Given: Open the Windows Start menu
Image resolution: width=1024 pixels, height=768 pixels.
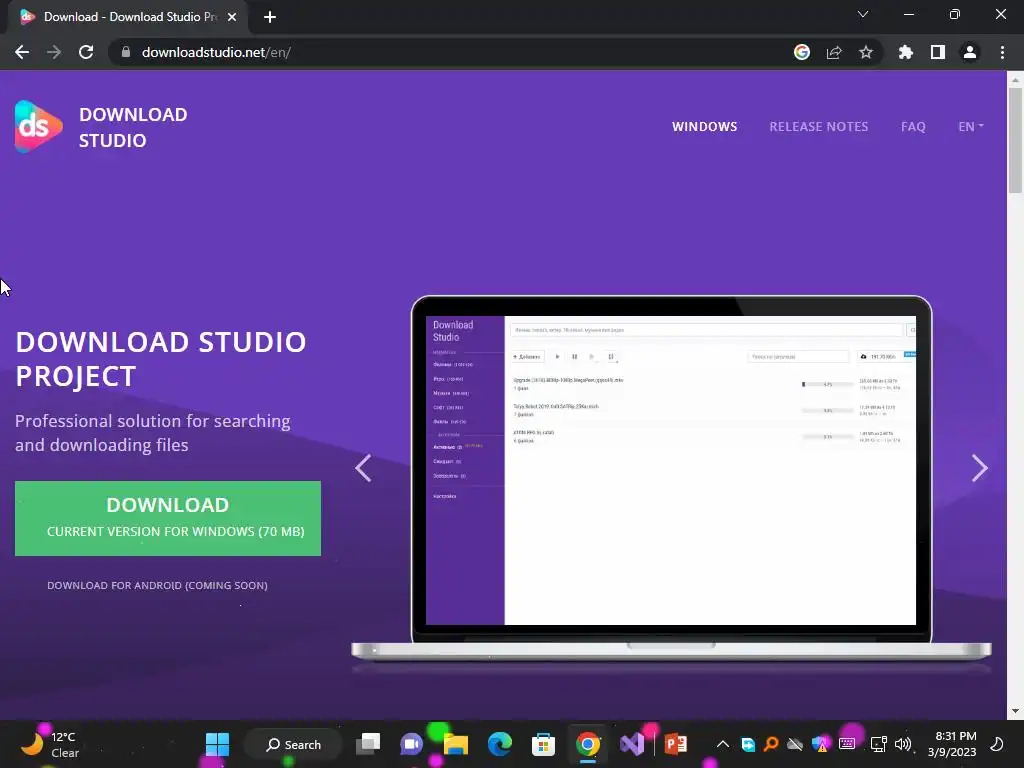Looking at the screenshot, I should point(217,744).
